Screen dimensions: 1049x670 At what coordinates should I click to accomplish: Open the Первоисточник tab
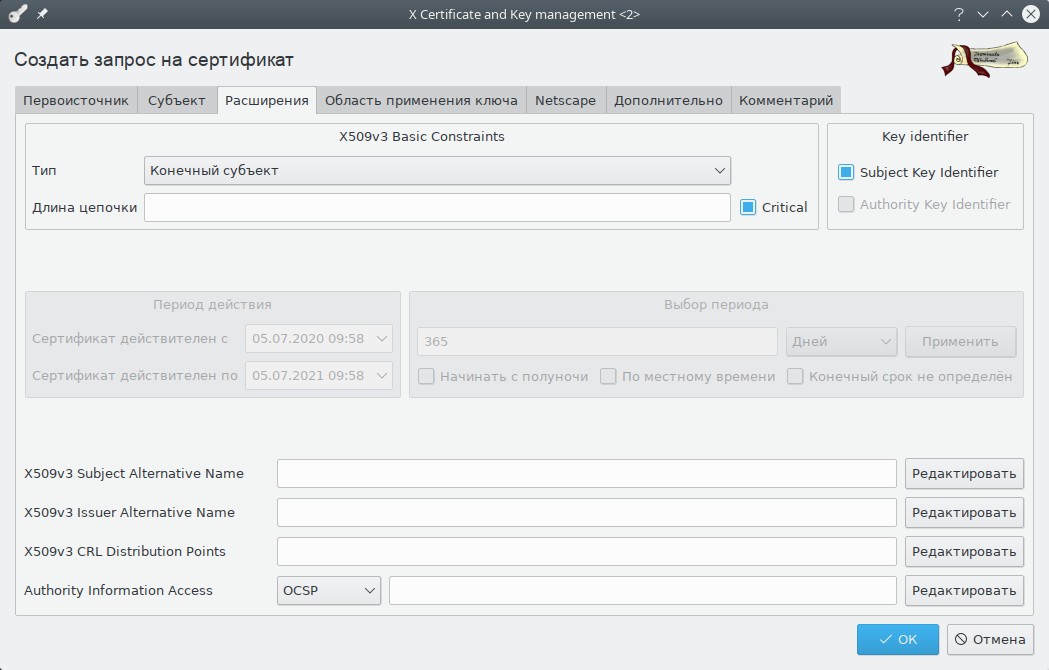click(x=76, y=100)
